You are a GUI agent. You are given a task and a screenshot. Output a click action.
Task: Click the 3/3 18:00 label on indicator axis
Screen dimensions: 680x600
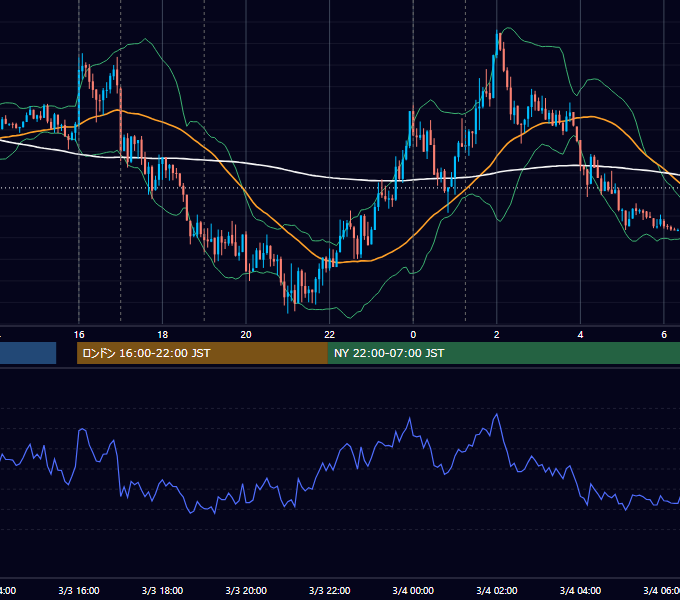click(x=163, y=591)
